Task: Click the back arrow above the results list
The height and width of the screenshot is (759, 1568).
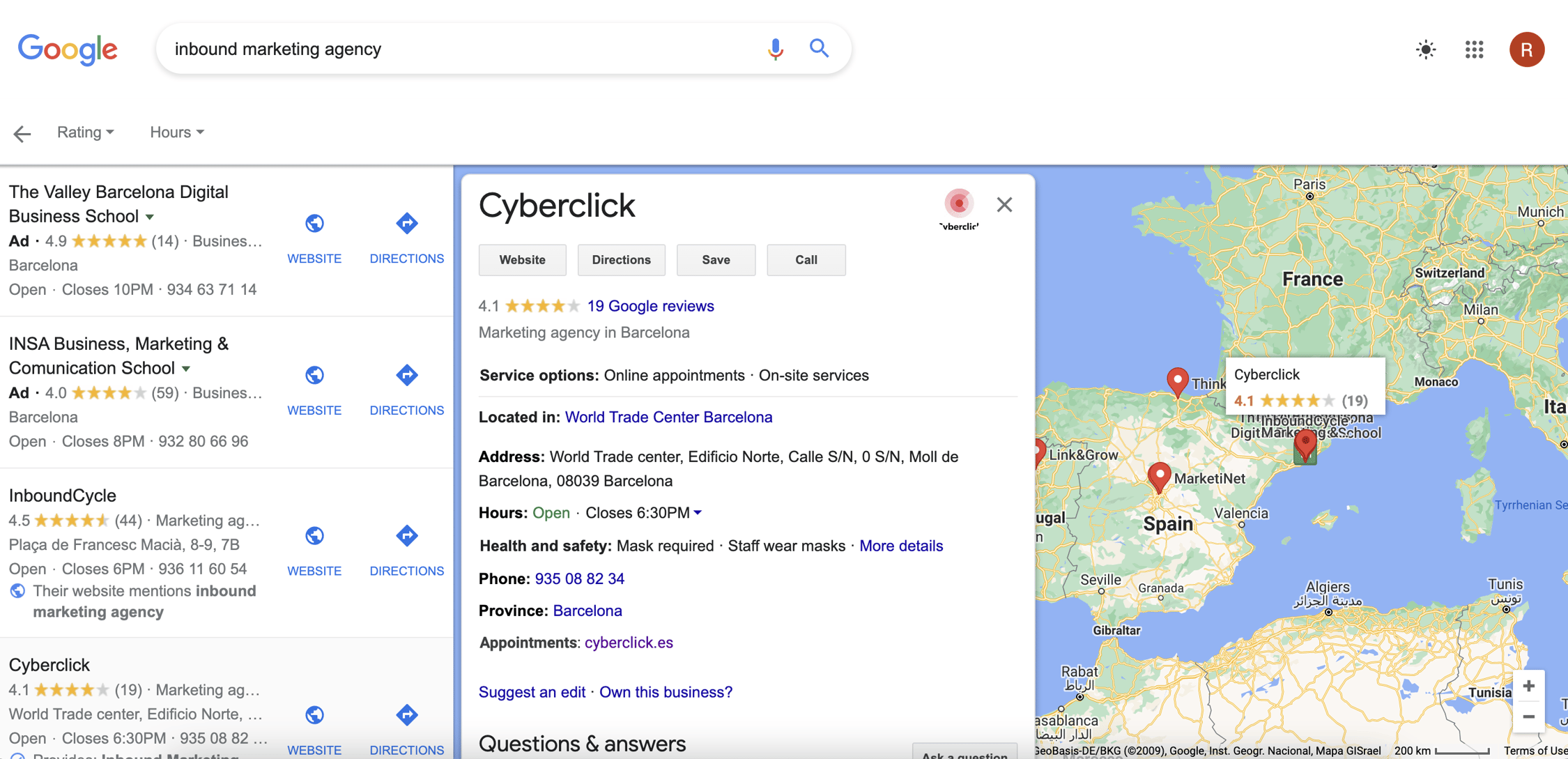Action: click(22, 133)
